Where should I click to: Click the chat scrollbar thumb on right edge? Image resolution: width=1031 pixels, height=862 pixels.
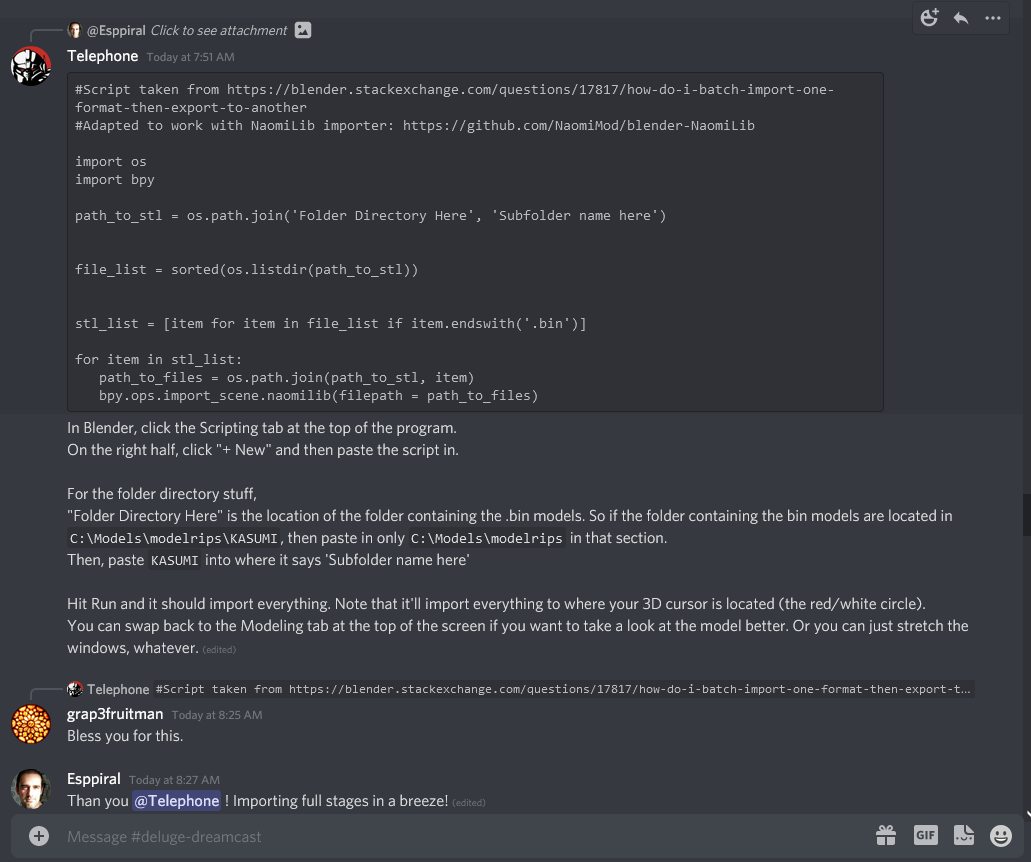click(x=1027, y=514)
